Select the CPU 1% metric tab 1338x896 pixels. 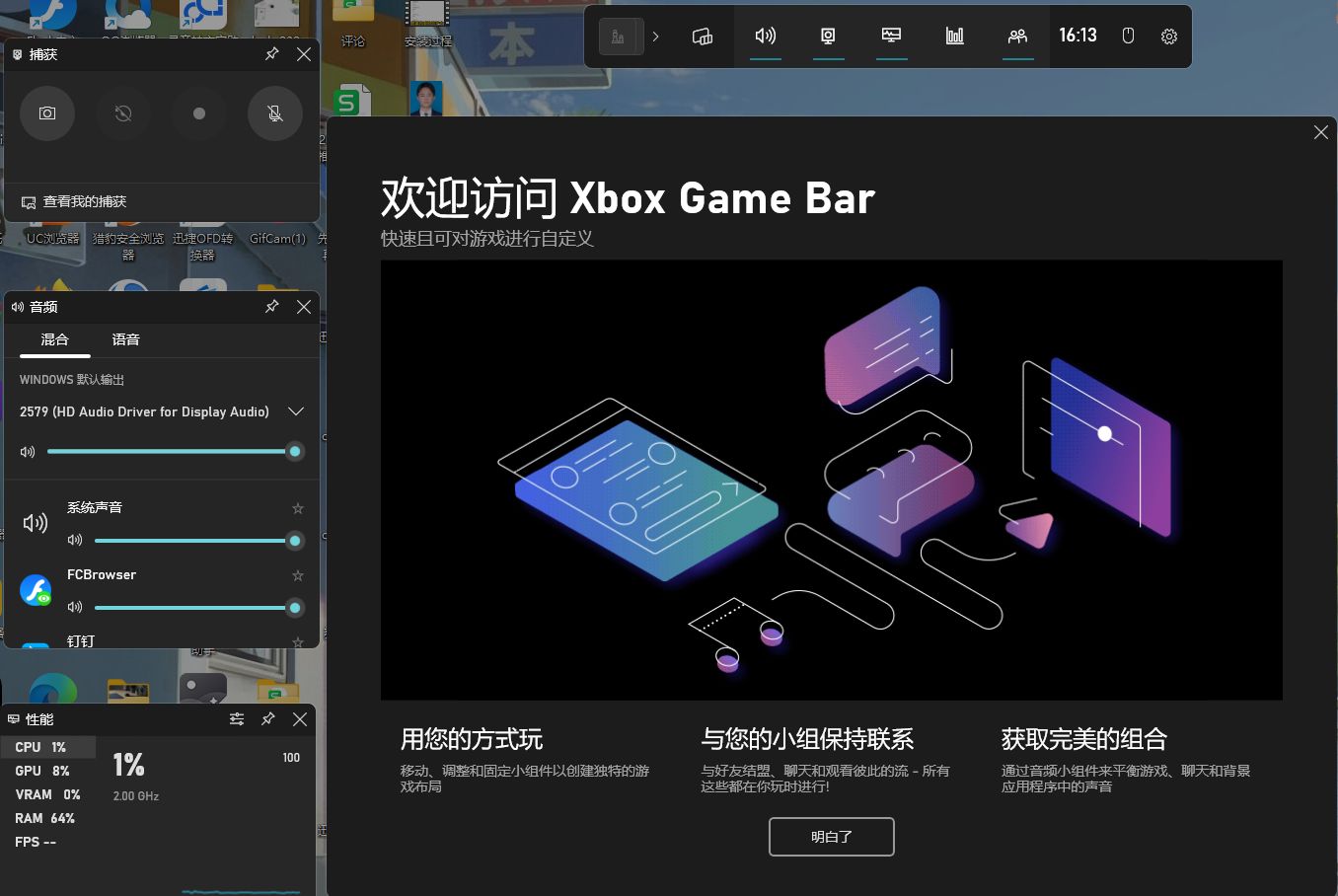click(x=48, y=747)
